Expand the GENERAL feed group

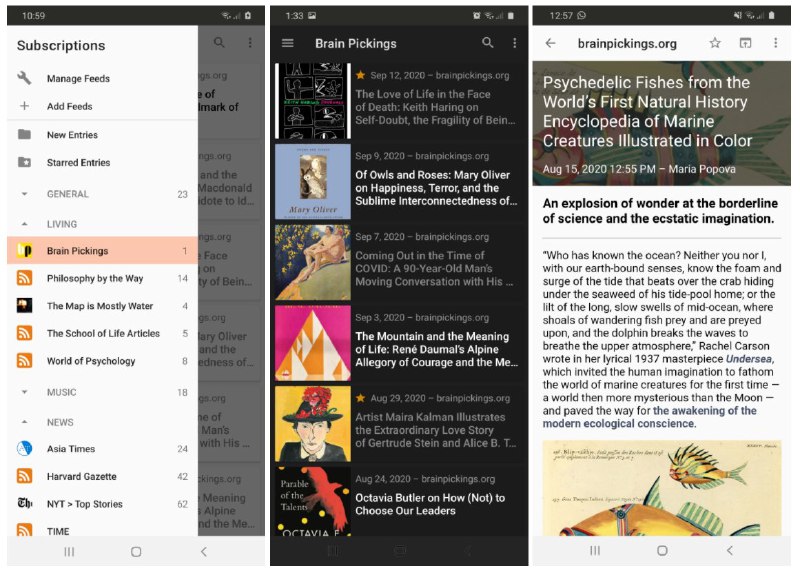click(25, 194)
